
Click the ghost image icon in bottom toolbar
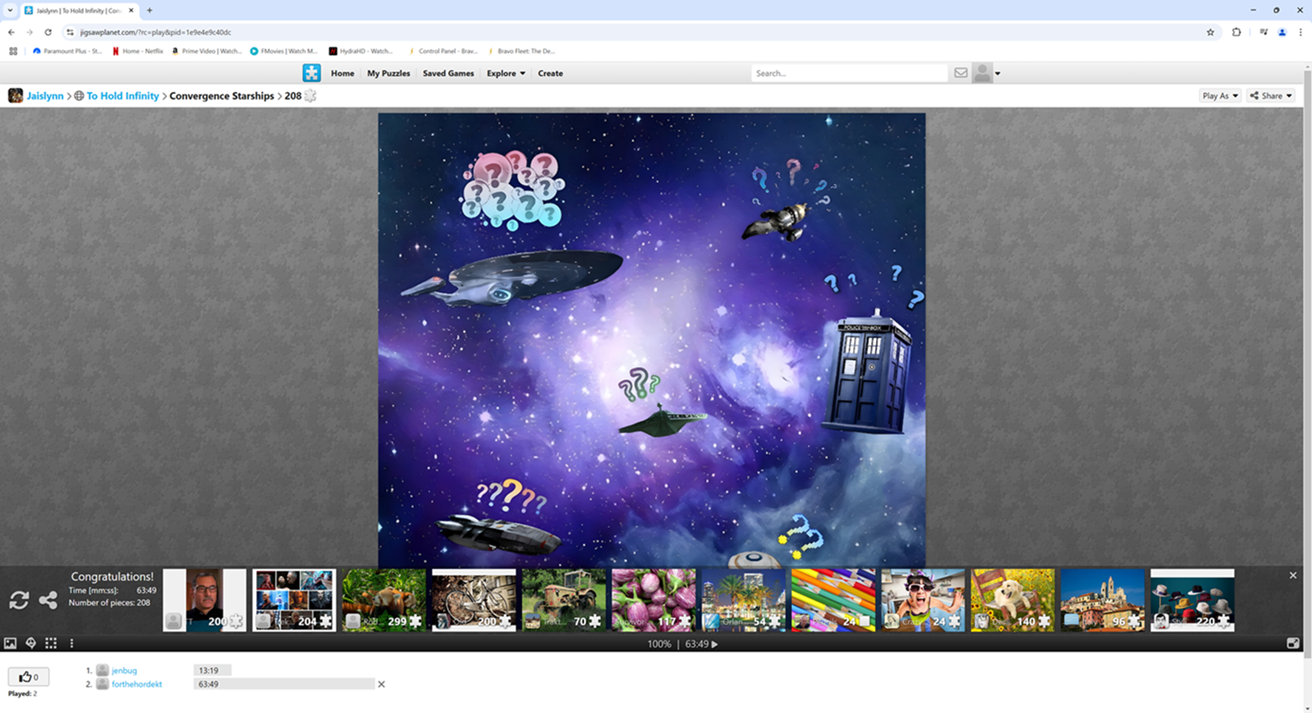[x=31, y=644]
